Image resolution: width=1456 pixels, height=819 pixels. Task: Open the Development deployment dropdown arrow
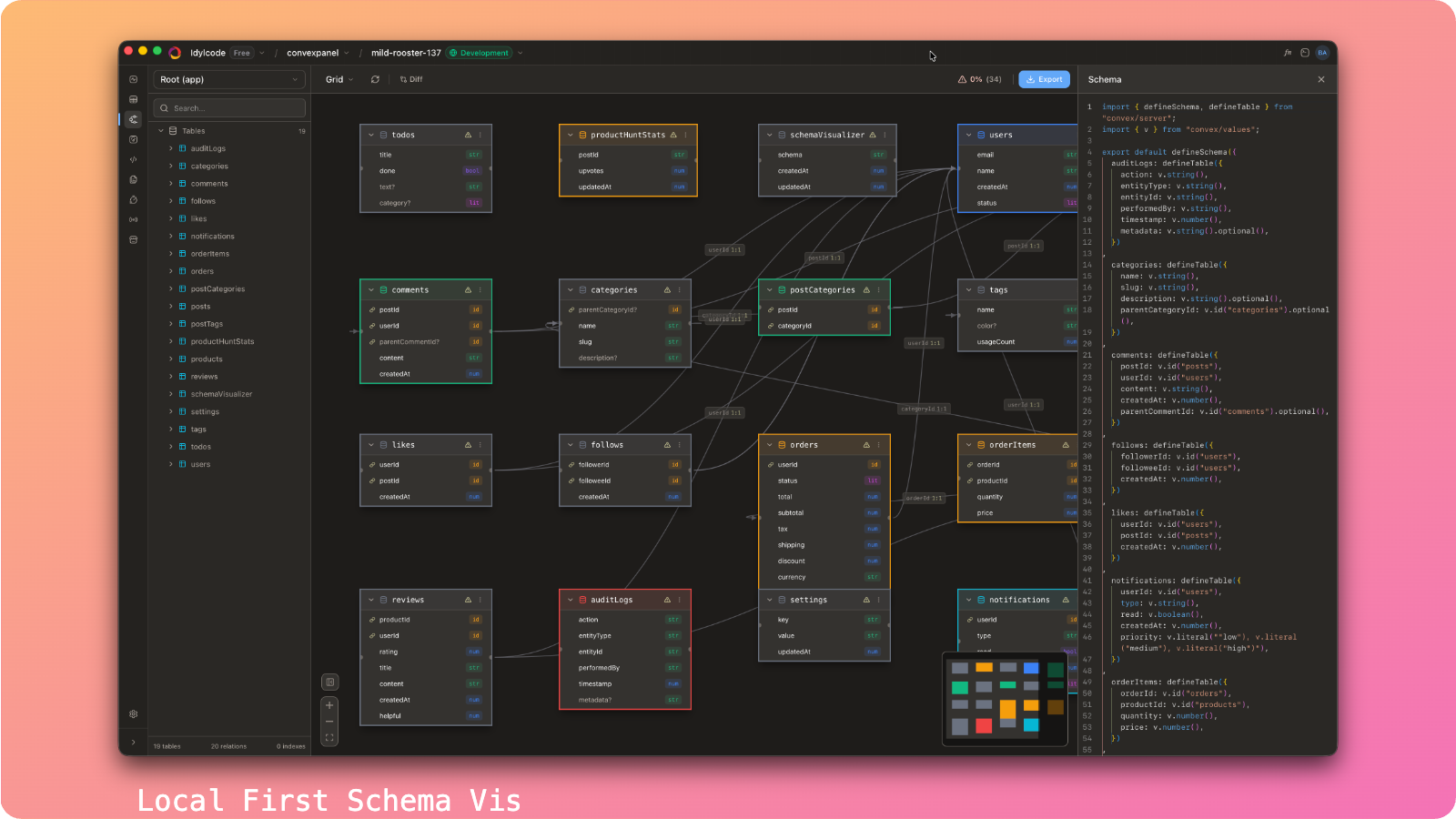coord(521,53)
